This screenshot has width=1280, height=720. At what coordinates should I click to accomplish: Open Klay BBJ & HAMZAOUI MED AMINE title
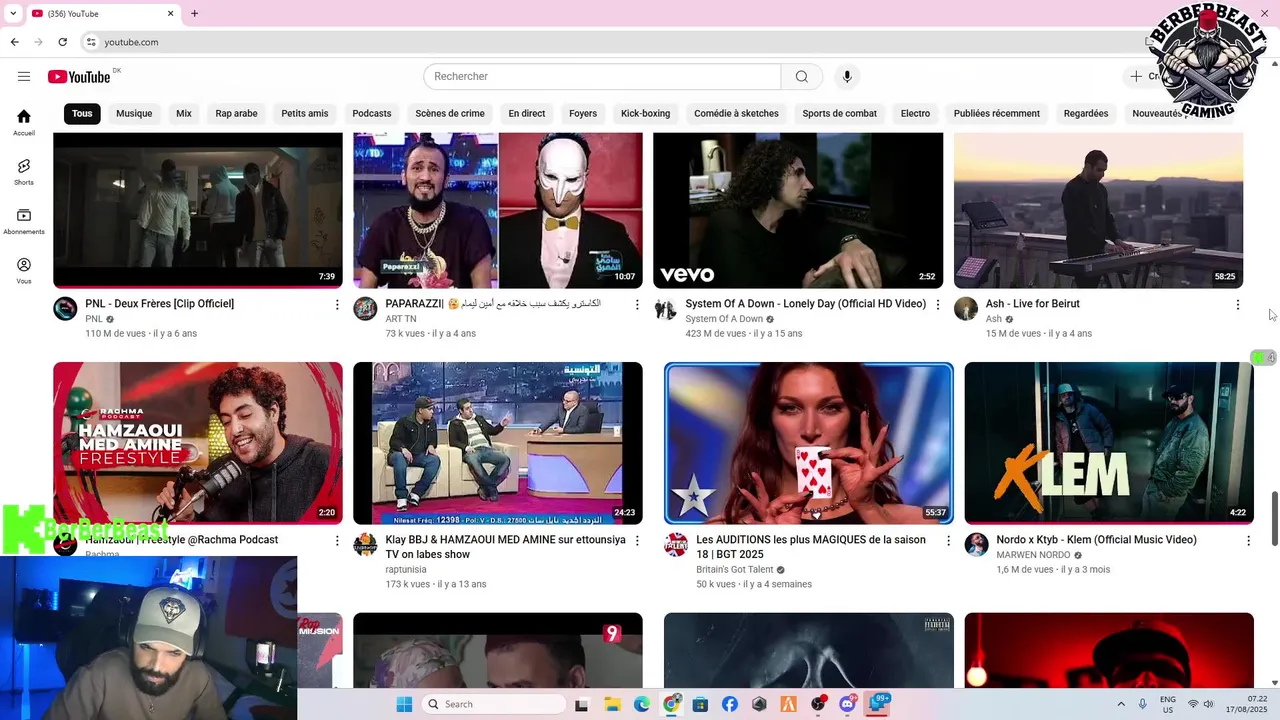click(x=506, y=547)
